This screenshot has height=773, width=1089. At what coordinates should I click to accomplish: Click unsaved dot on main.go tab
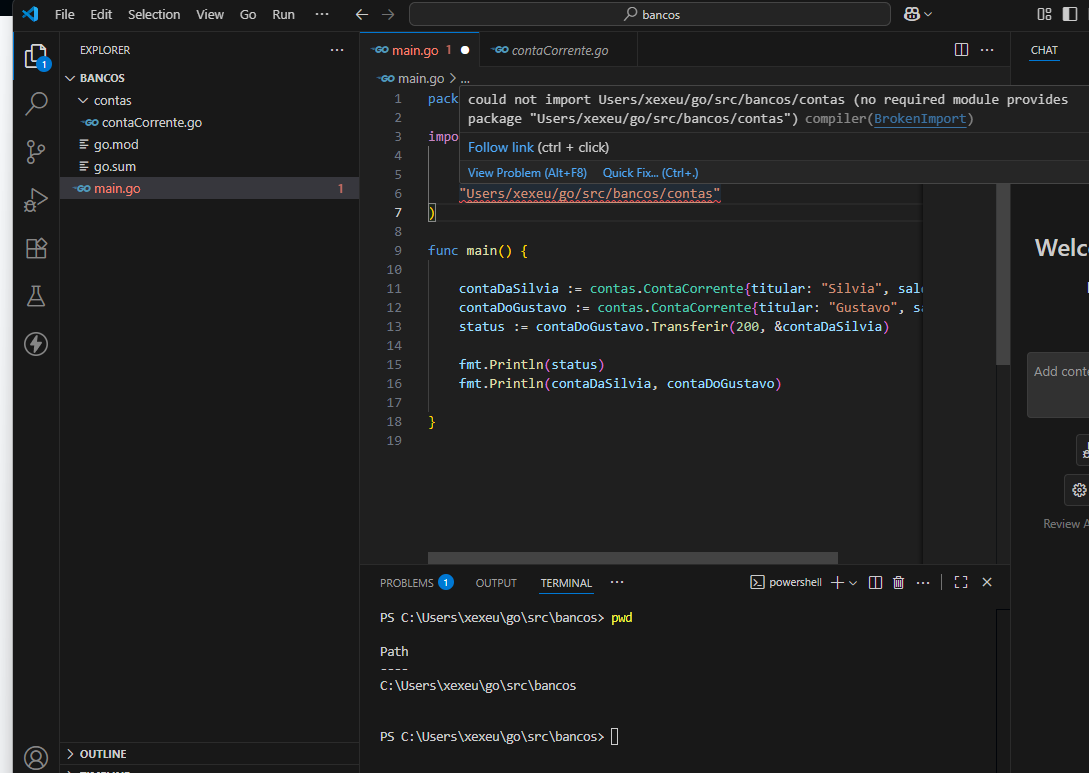point(465,50)
